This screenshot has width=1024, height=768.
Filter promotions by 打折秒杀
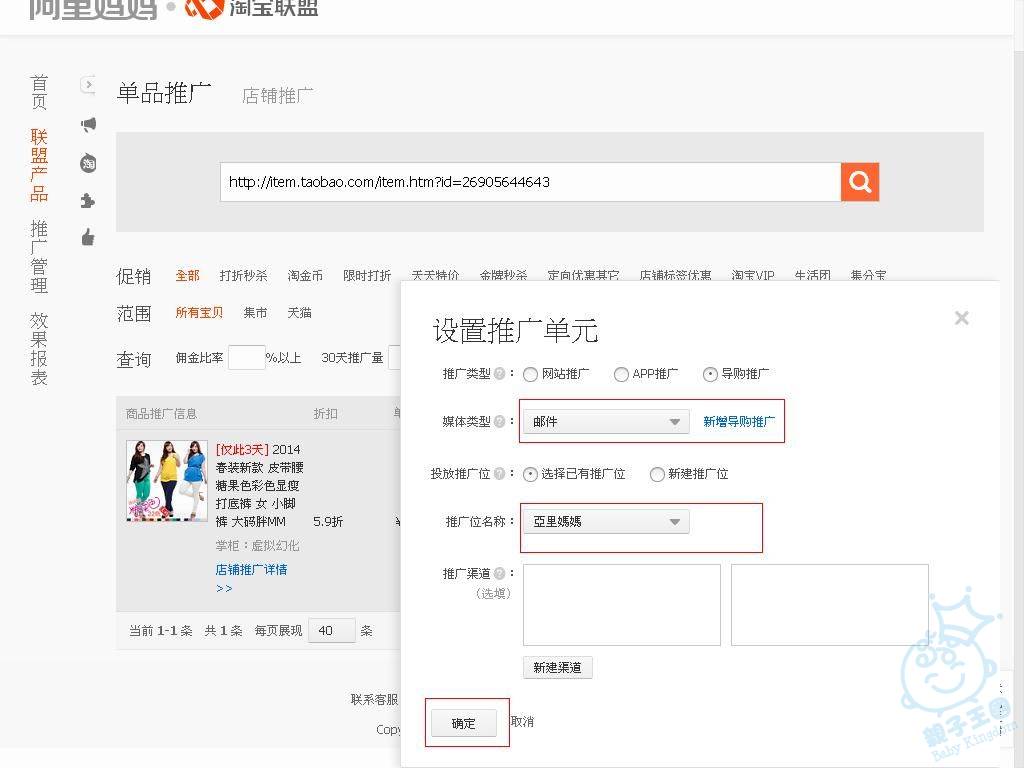[244, 276]
